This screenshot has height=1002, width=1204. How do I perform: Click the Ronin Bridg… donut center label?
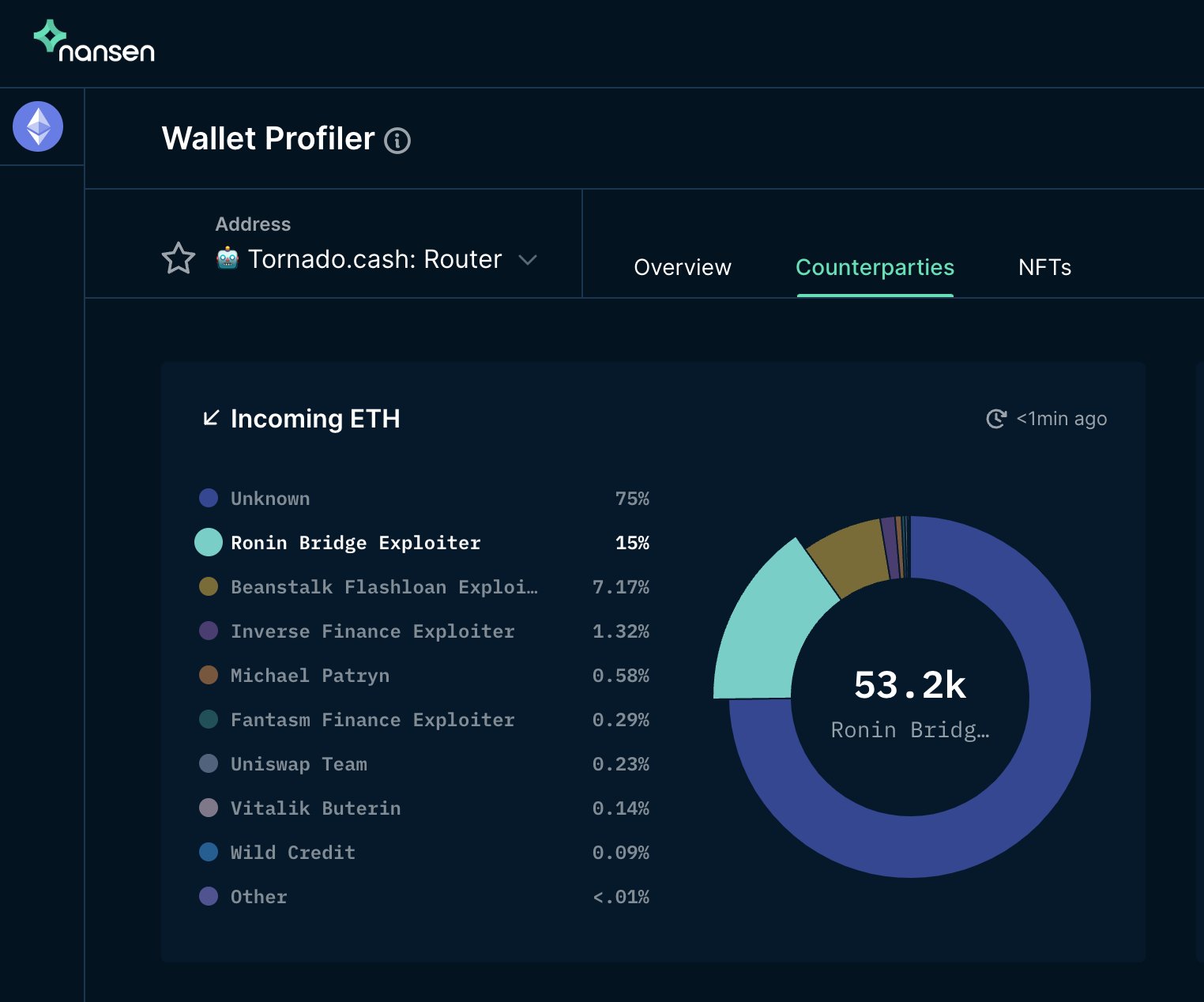[910, 729]
